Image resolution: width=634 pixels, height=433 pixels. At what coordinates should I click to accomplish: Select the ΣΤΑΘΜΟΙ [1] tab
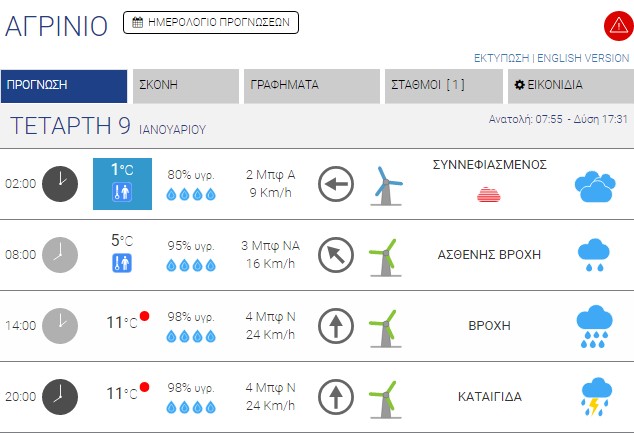point(443,85)
